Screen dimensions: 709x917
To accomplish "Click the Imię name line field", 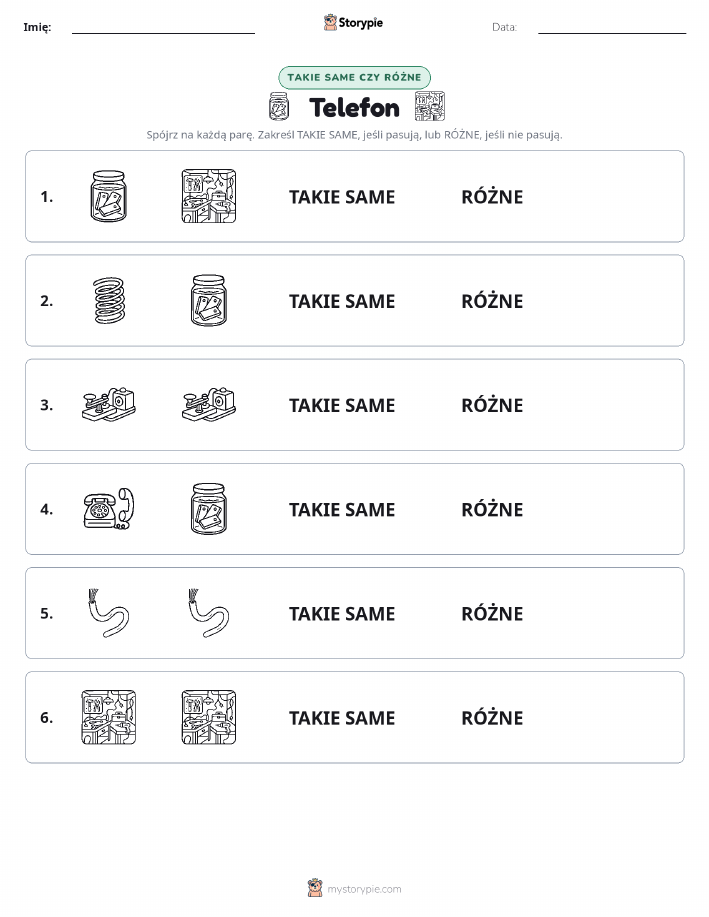I will pyautogui.click(x=163, y=28).
